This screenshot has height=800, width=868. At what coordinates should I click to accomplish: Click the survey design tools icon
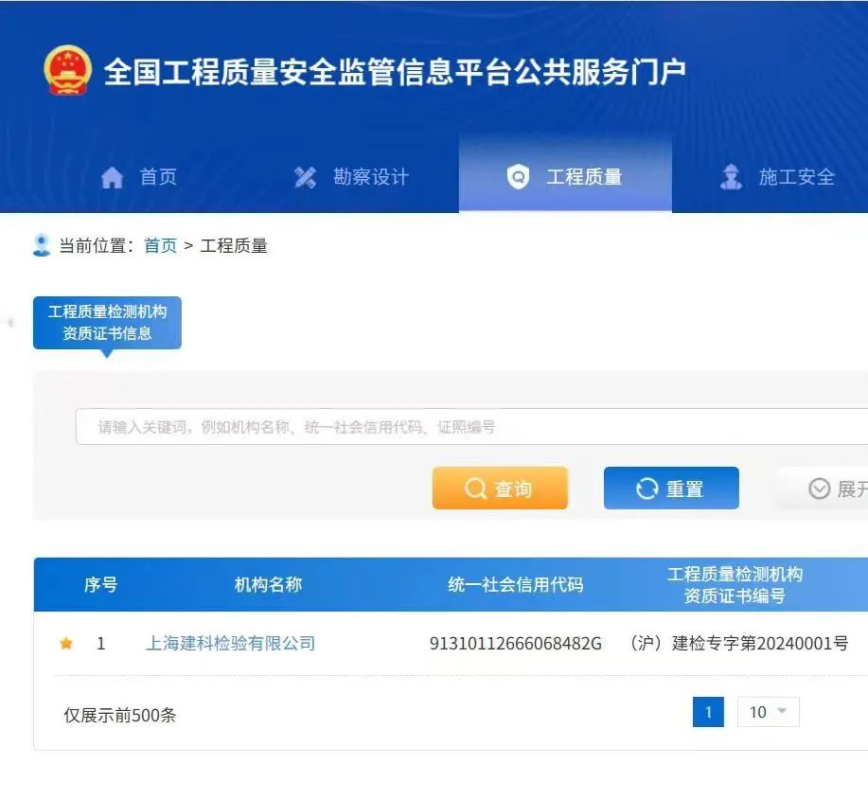[x=305, y=178]
